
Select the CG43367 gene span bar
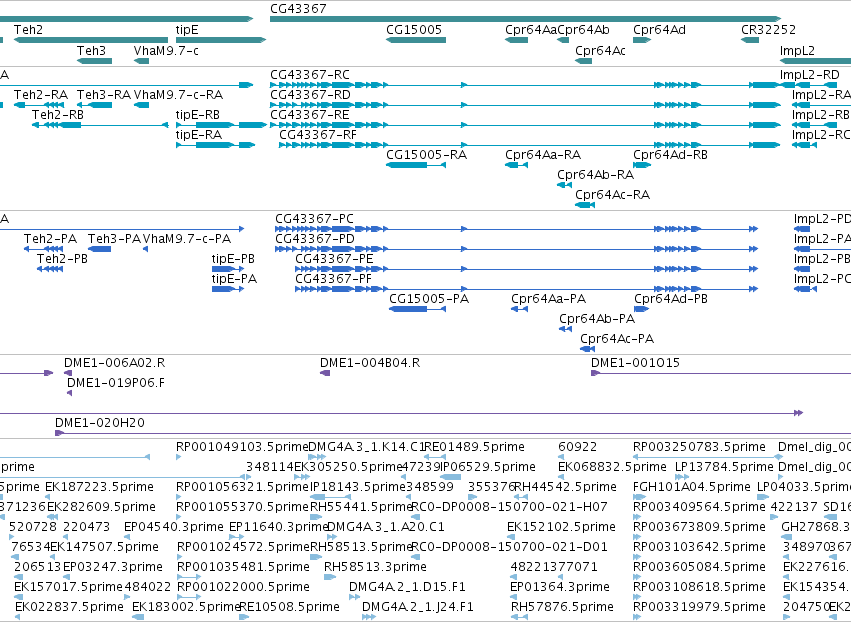click(525, 19)
